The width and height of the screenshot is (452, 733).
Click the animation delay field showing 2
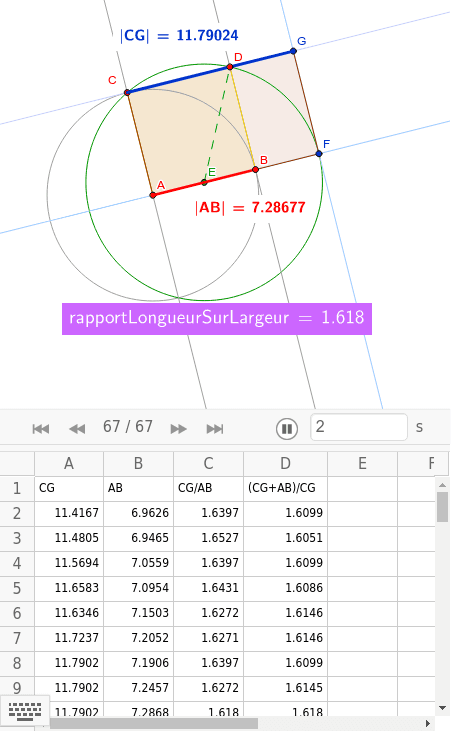359,427
